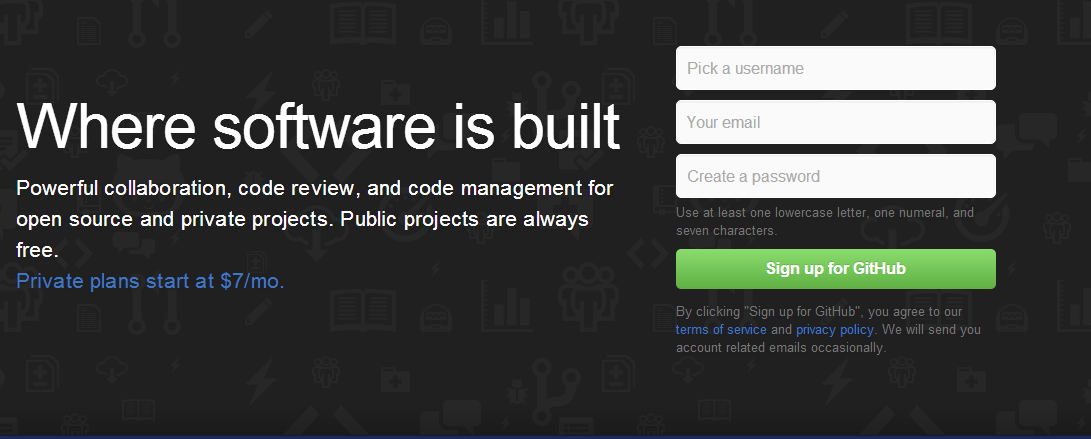
Task: Open the privacy policy link
Action: pyautogui.click(x=835, y=330)
